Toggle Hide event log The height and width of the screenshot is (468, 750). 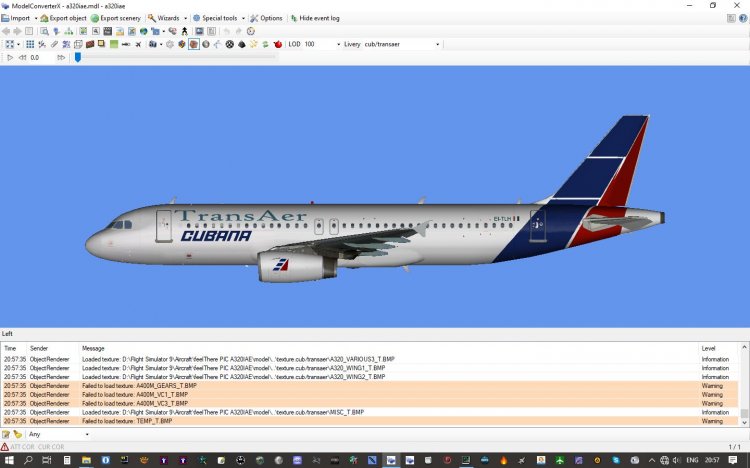[315, 18]
